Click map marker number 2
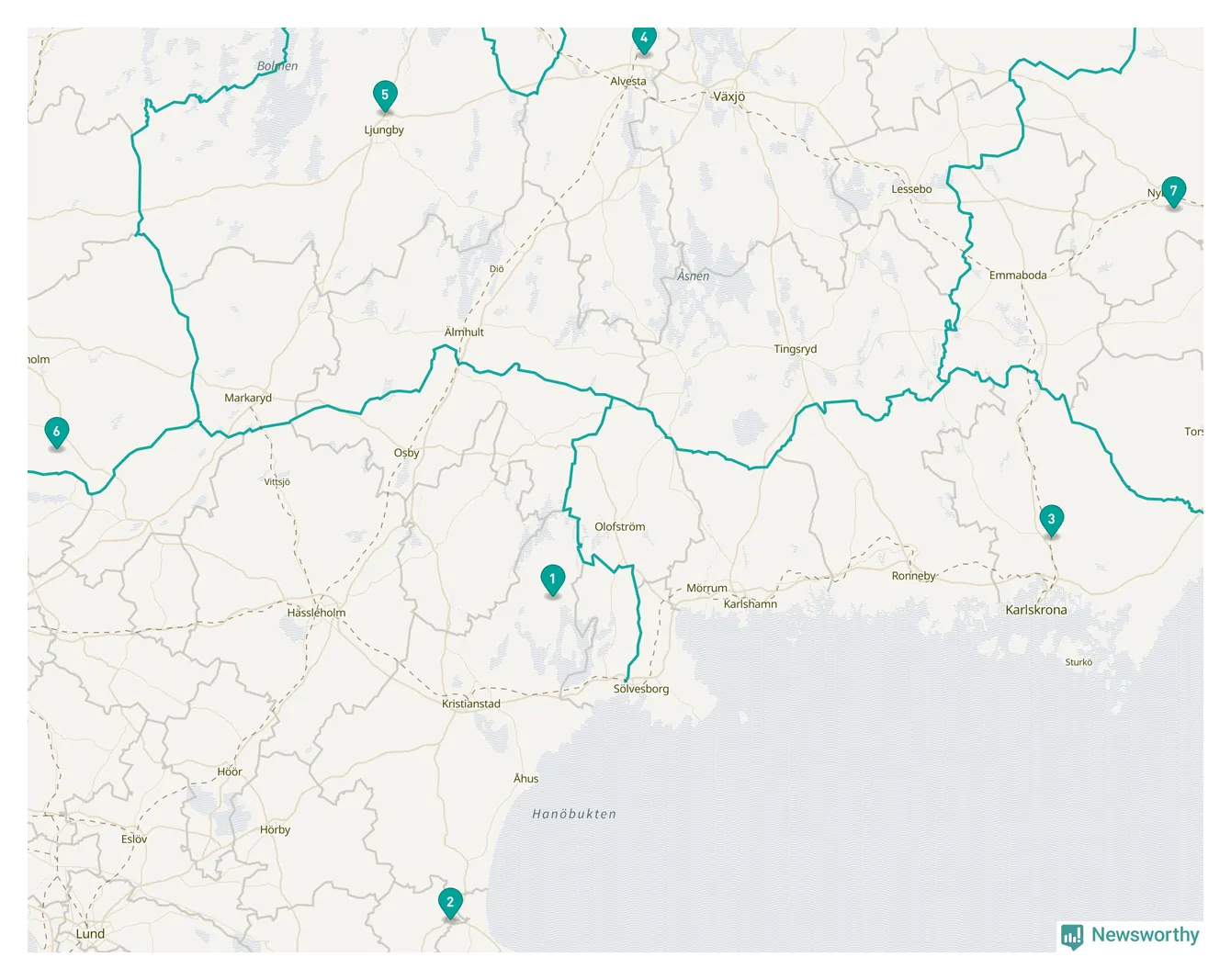 pos(450,903)
